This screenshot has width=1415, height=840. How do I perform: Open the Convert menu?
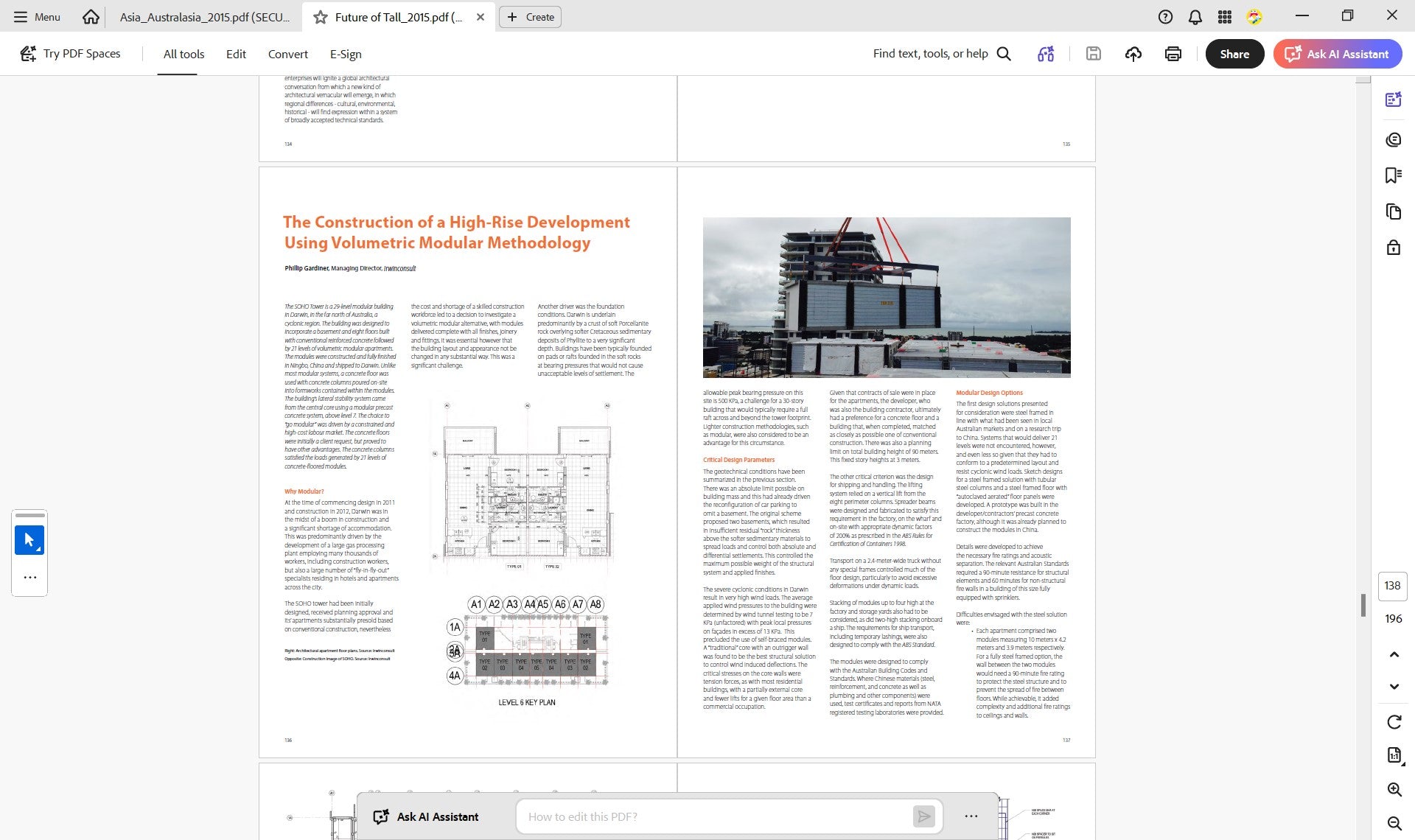287,54
